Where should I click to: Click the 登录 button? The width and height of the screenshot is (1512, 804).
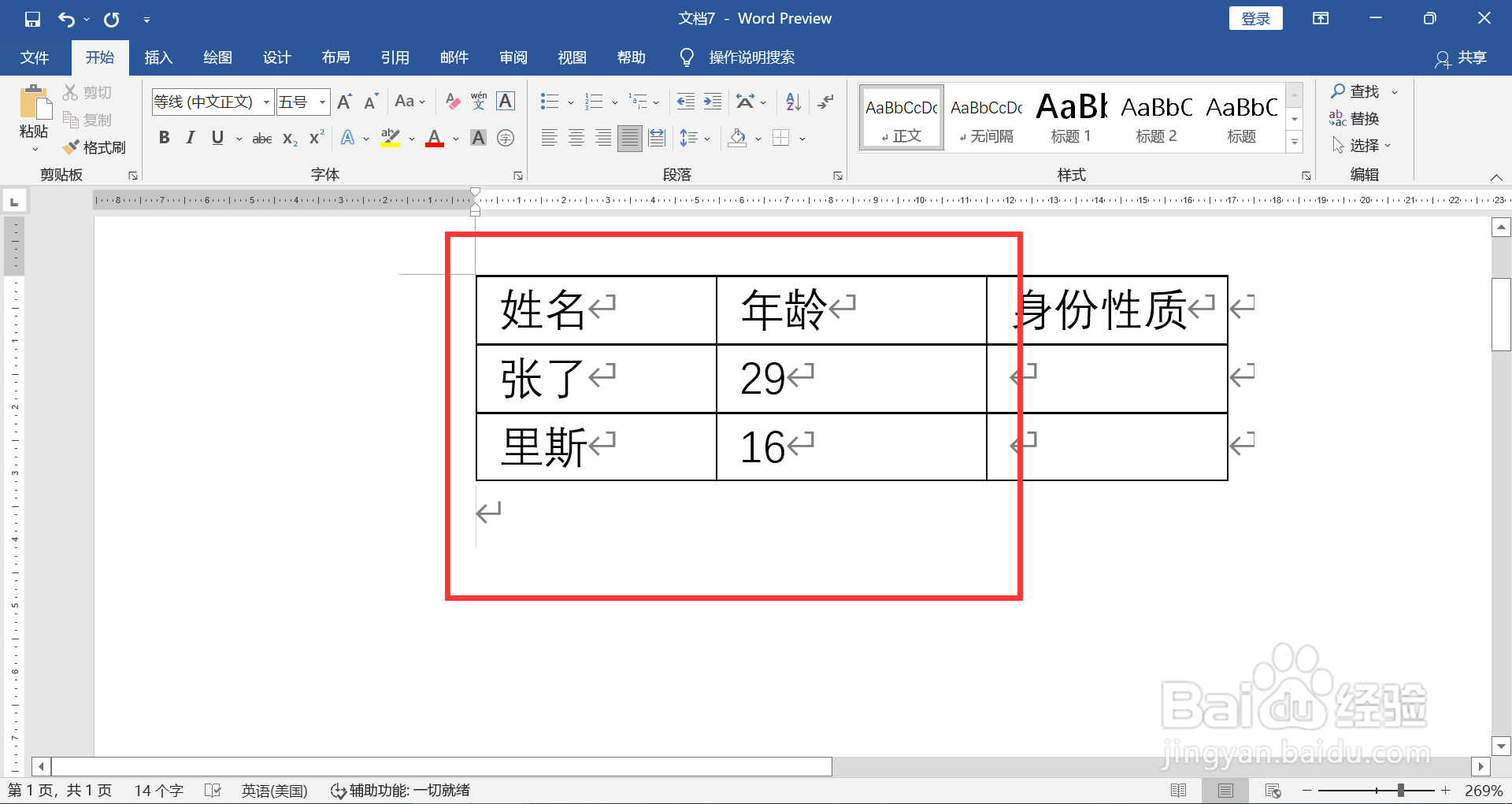tap(1255, 17)
